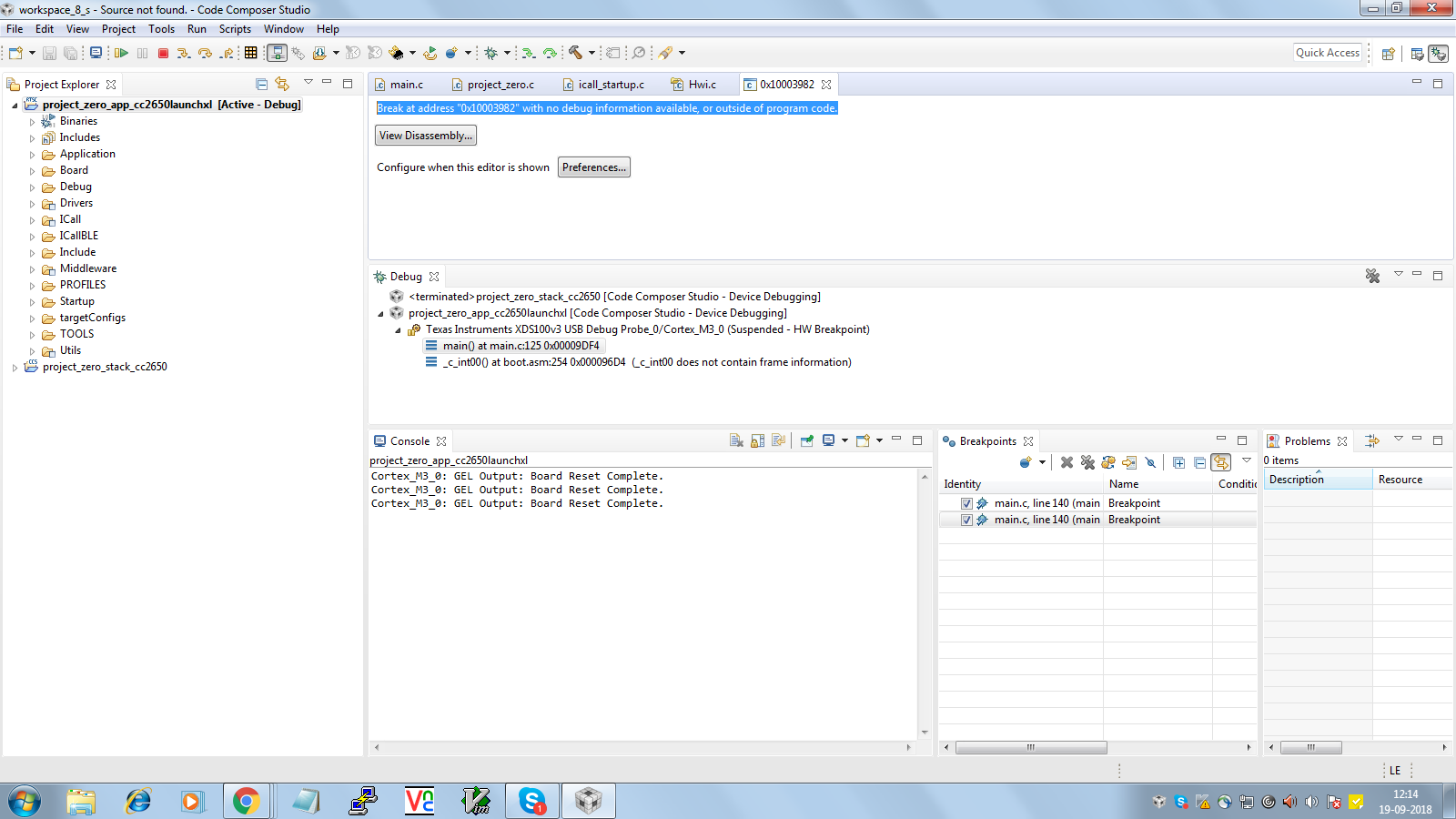Click the Open Perspective icon
1456x819 pixels.
coord(1388,54)
